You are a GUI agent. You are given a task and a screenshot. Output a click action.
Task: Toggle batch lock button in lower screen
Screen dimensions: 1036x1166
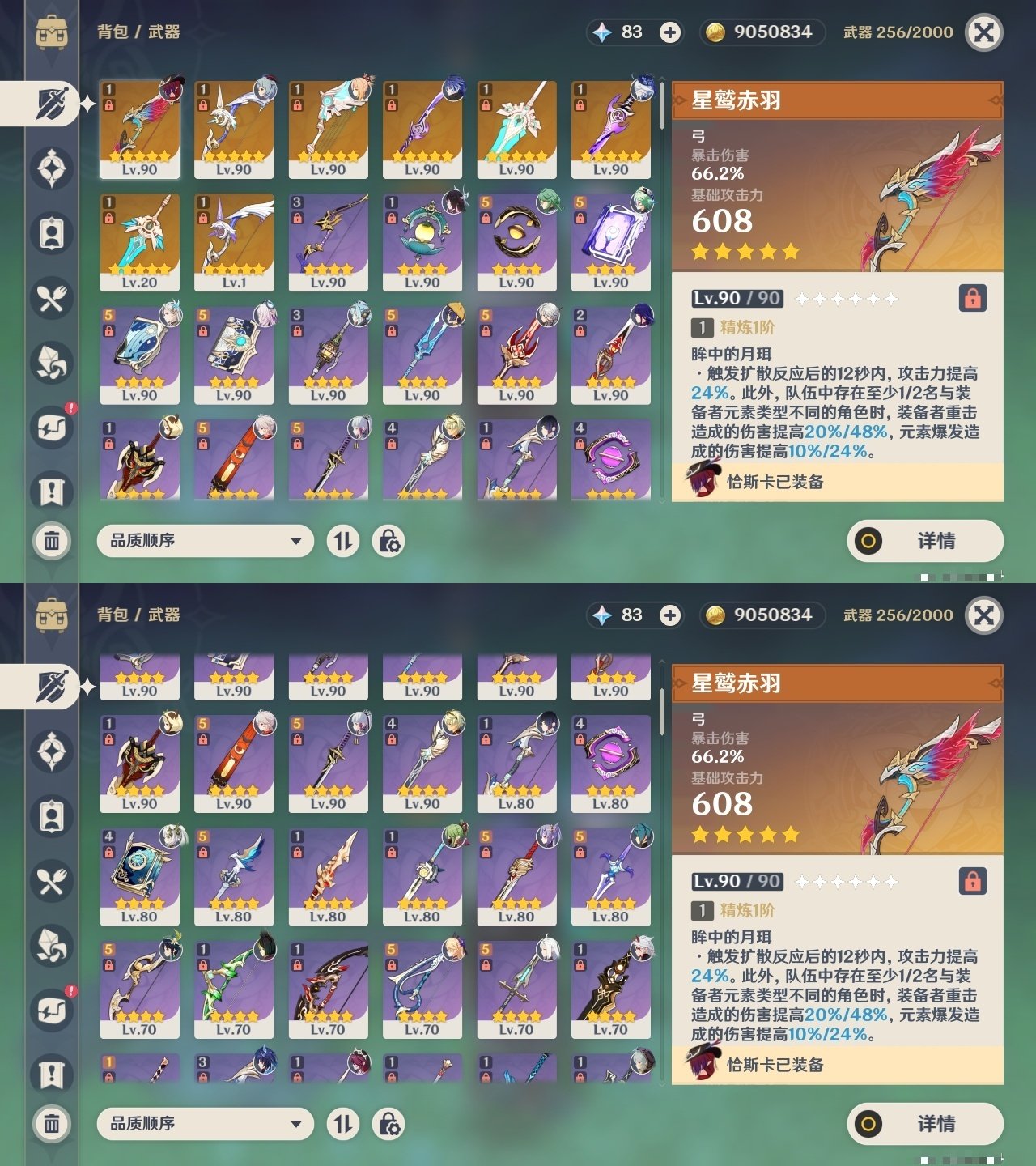388,1124
